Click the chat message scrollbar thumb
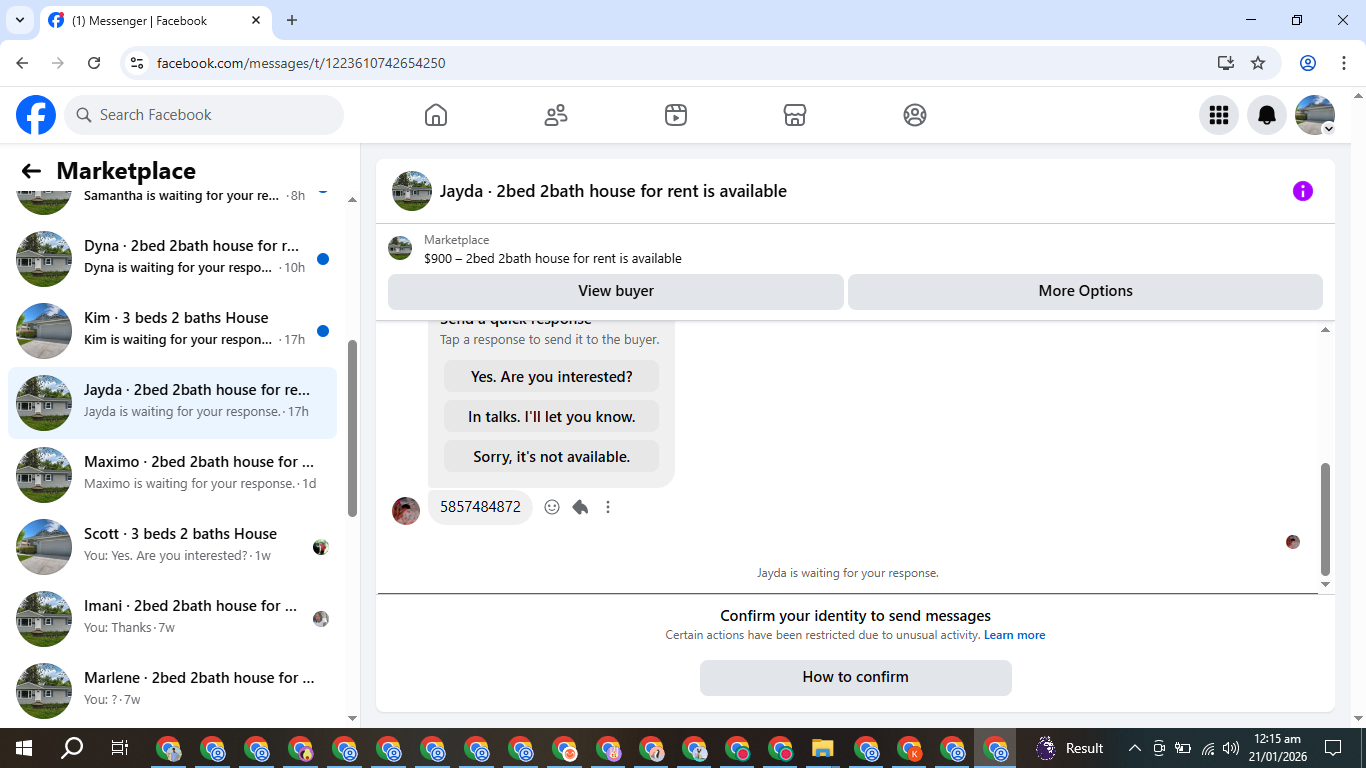This screenshot has height=768, width=1366. [x=1326, y=519]
